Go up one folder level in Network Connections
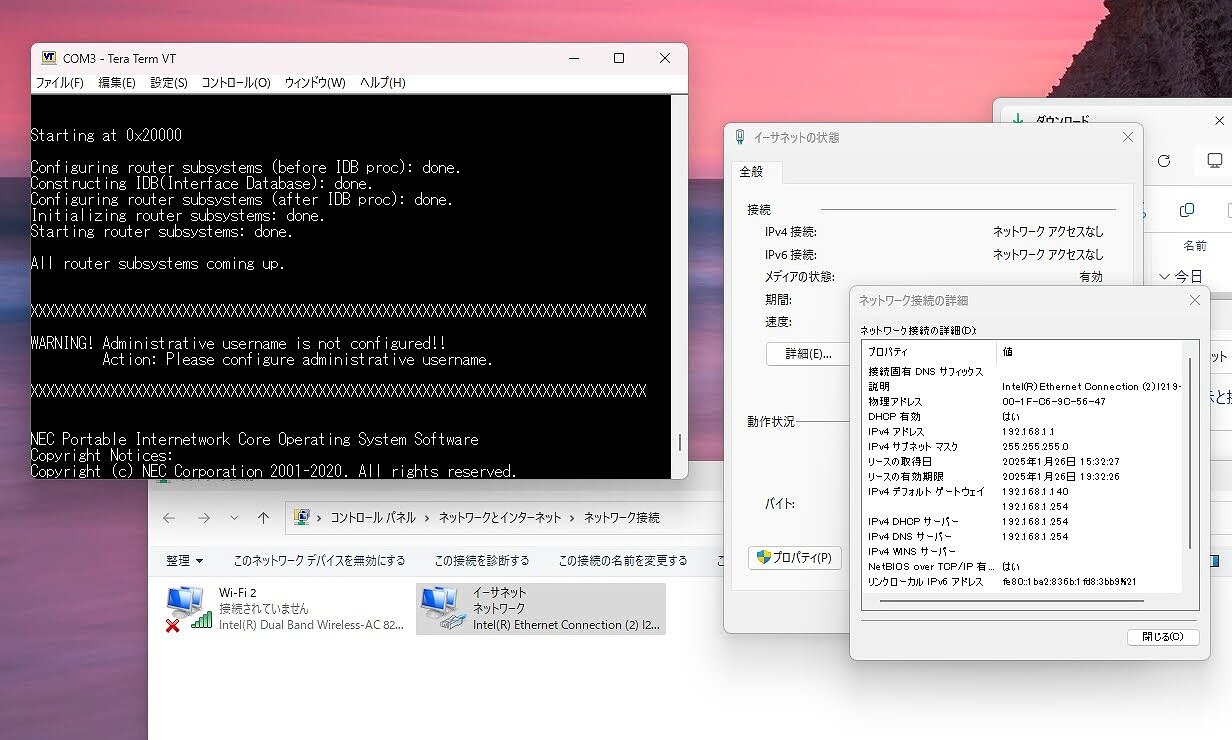The height and width of the screenshot is (740, 1232). (x=263, y=518)
